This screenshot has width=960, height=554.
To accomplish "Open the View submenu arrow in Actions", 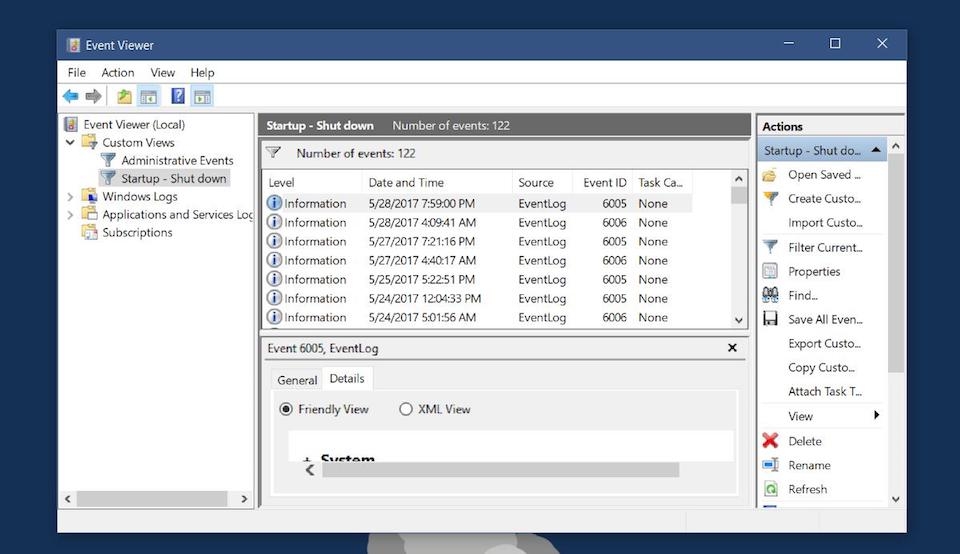I will point(877,415).
